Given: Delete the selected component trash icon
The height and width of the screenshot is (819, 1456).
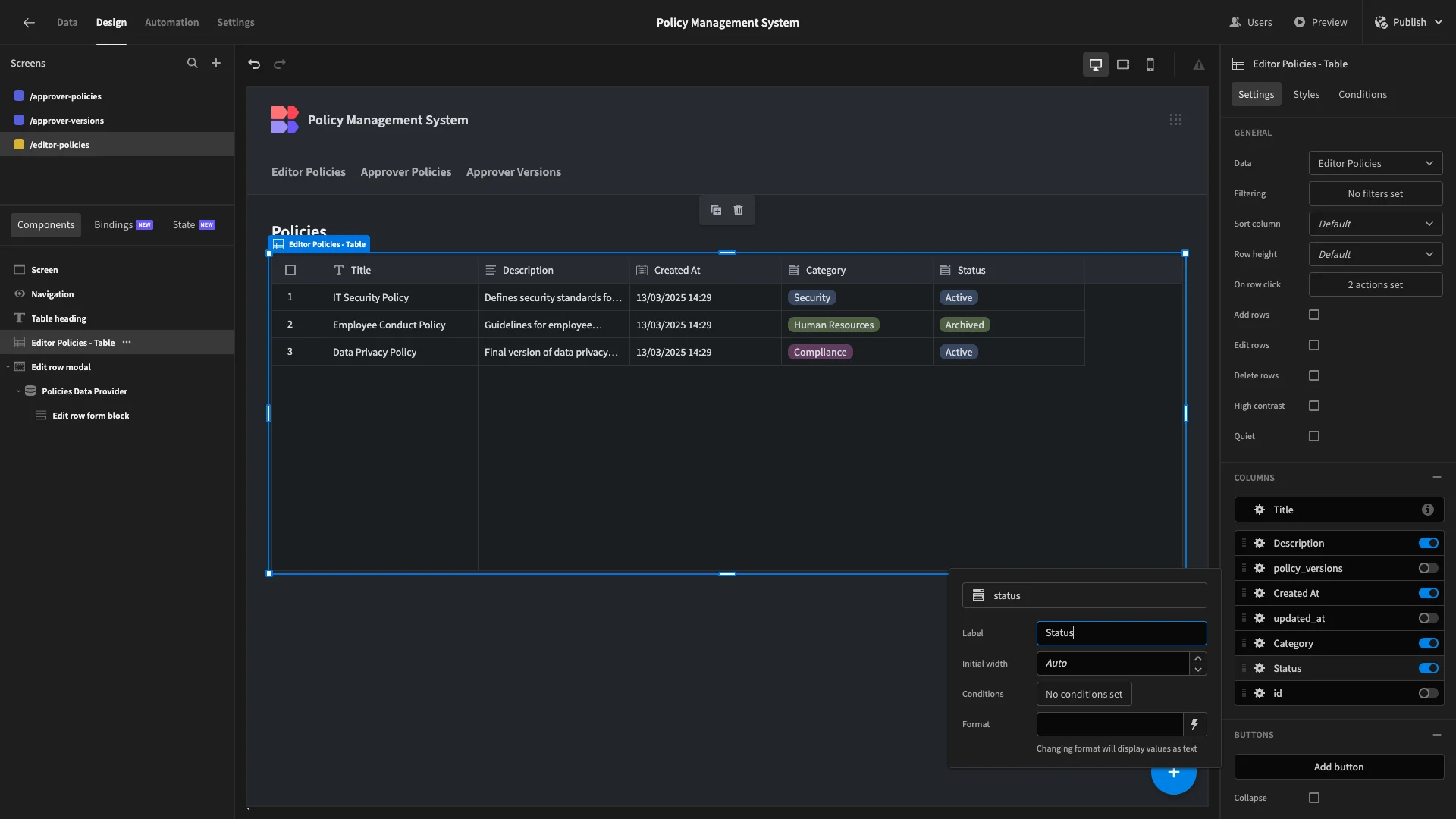Looking at the screenshot, I should [x=739, y=210].
